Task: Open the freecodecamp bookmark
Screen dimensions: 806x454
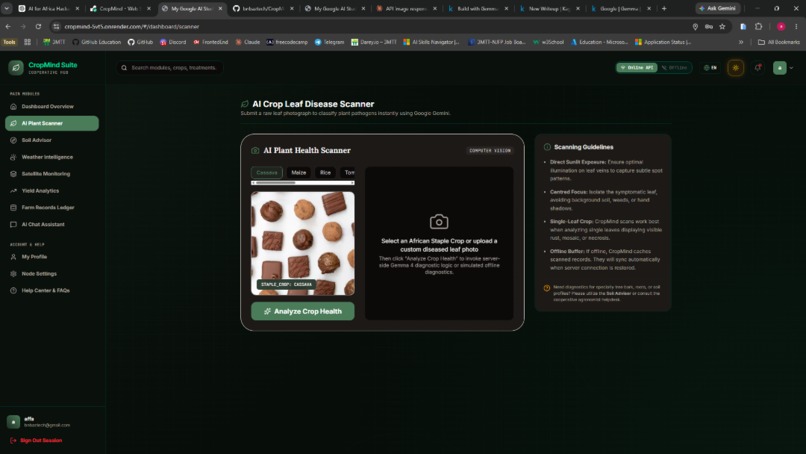Action: point(287,42)
